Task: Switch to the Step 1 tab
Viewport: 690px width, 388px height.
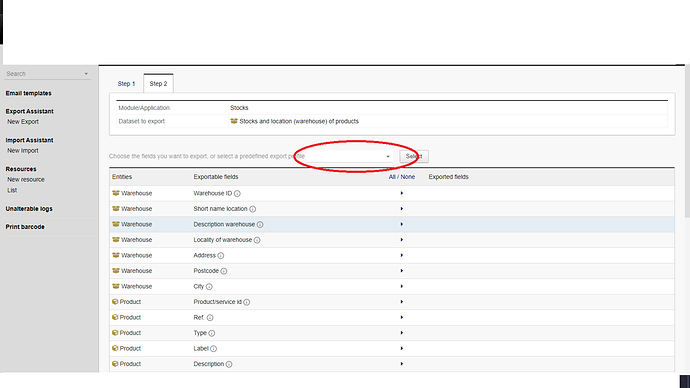Action: pos(126,84)
